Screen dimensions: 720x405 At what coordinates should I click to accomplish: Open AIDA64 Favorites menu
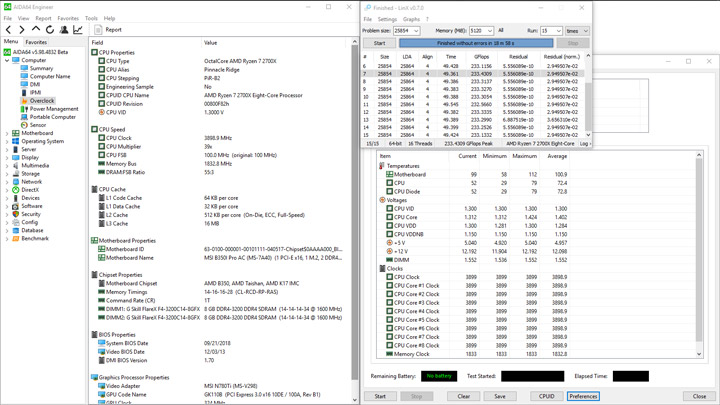click(x=68, y=18)
